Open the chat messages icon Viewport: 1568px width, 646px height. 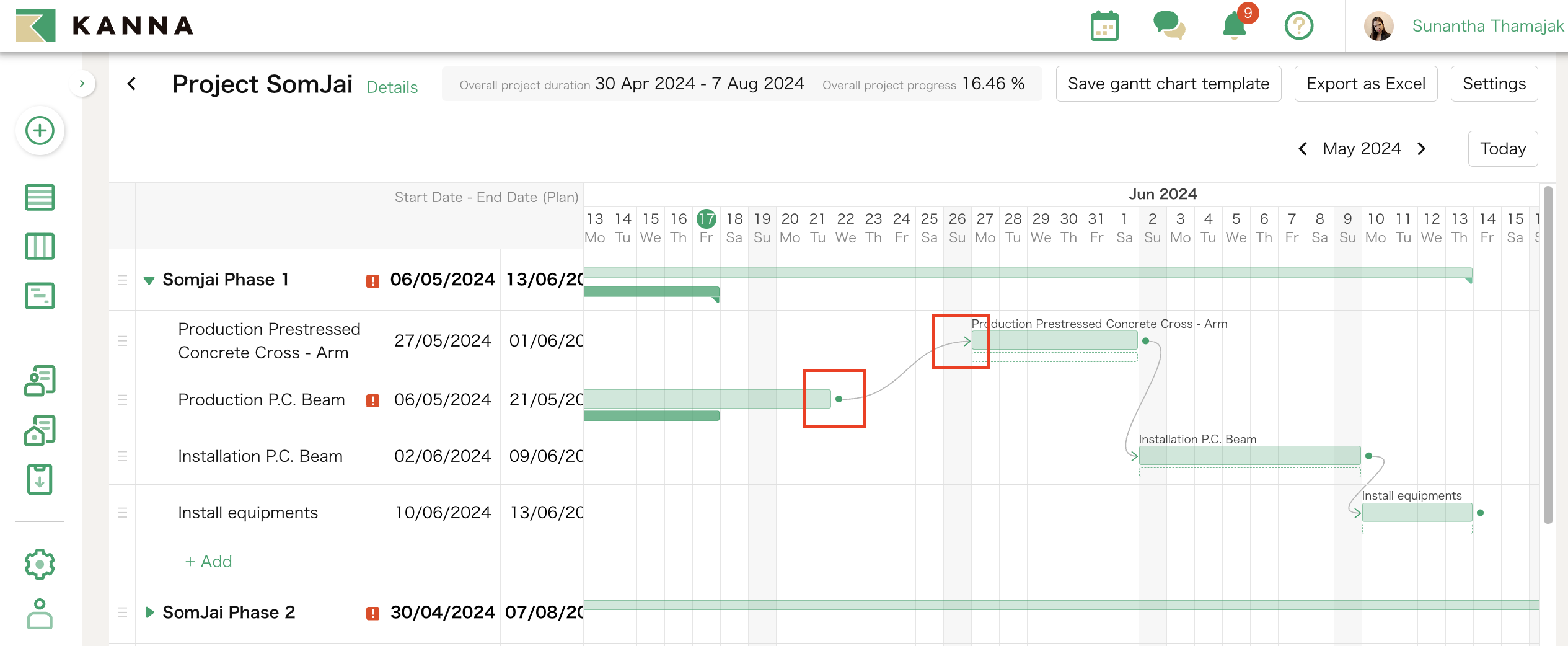tap(1169, 25)
